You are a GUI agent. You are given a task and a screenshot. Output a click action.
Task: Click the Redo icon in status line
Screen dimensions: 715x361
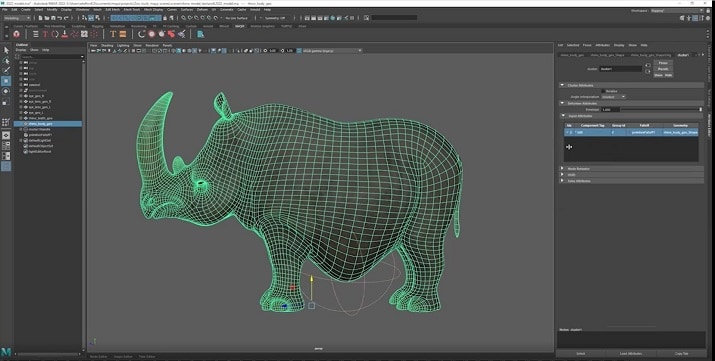66,18
